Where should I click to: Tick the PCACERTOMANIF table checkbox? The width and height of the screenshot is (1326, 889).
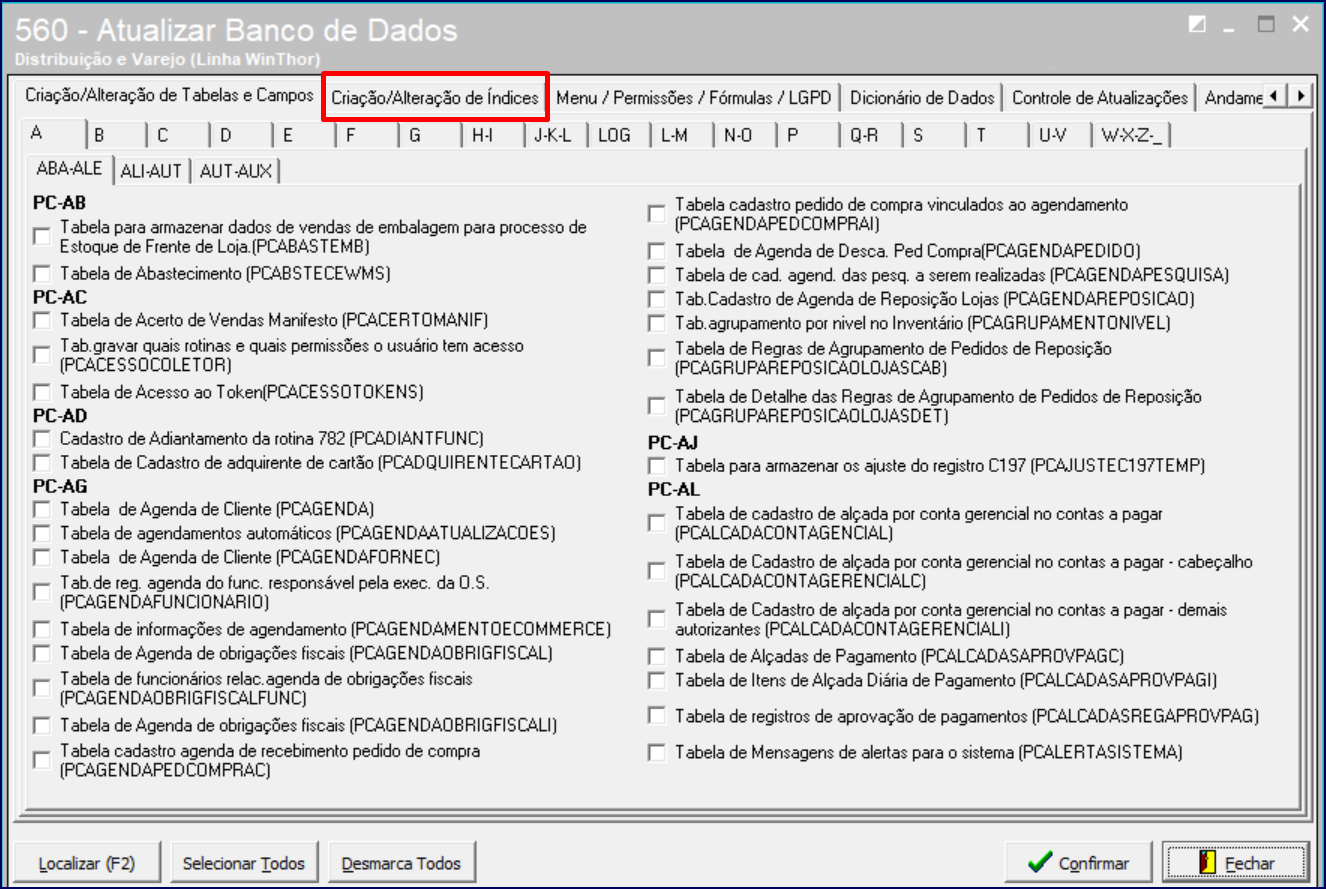[41, 321]
